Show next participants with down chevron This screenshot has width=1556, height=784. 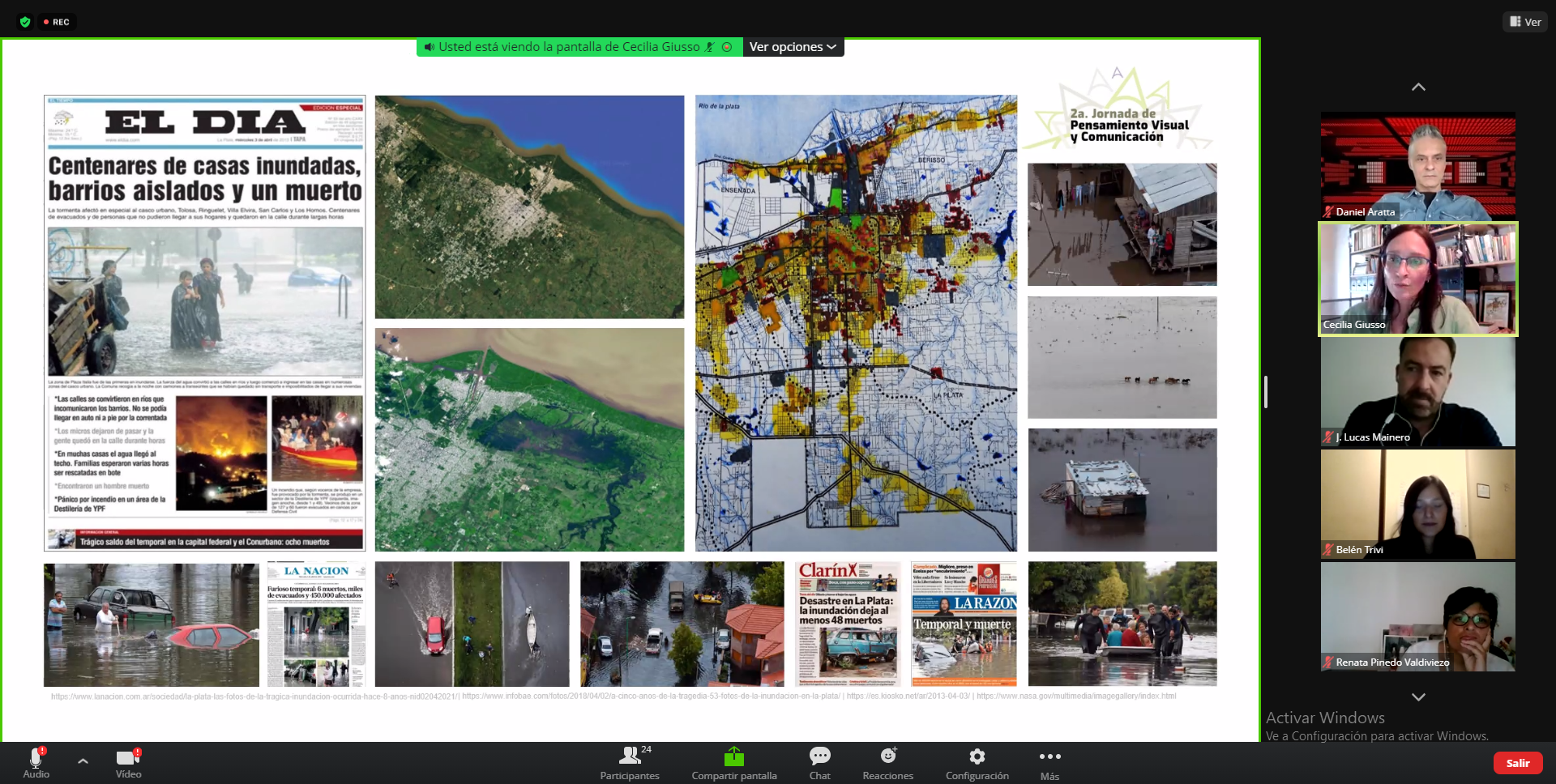(1418, 697)
